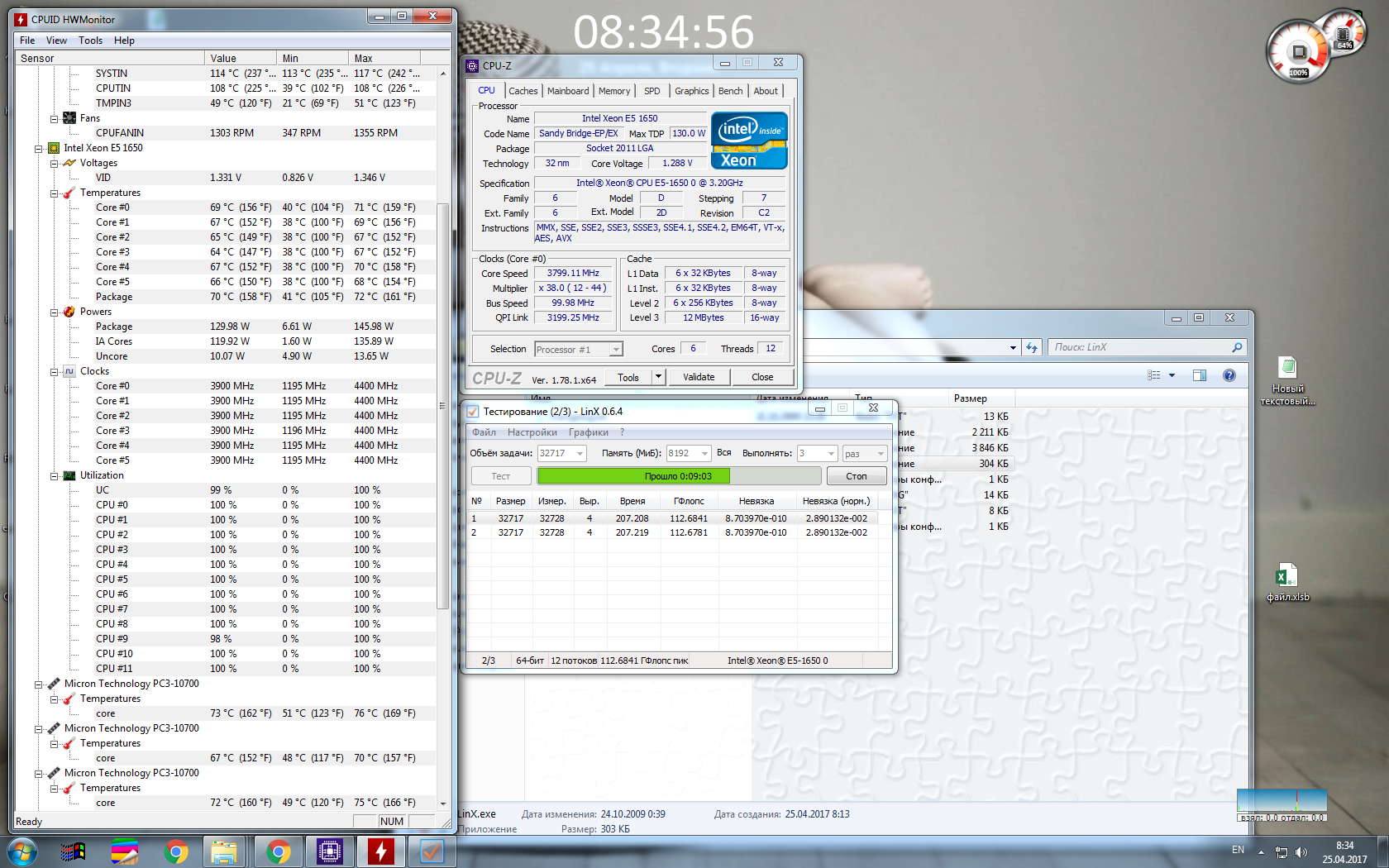Click the LinX title bar checkmark icon

tap(473, 412)
